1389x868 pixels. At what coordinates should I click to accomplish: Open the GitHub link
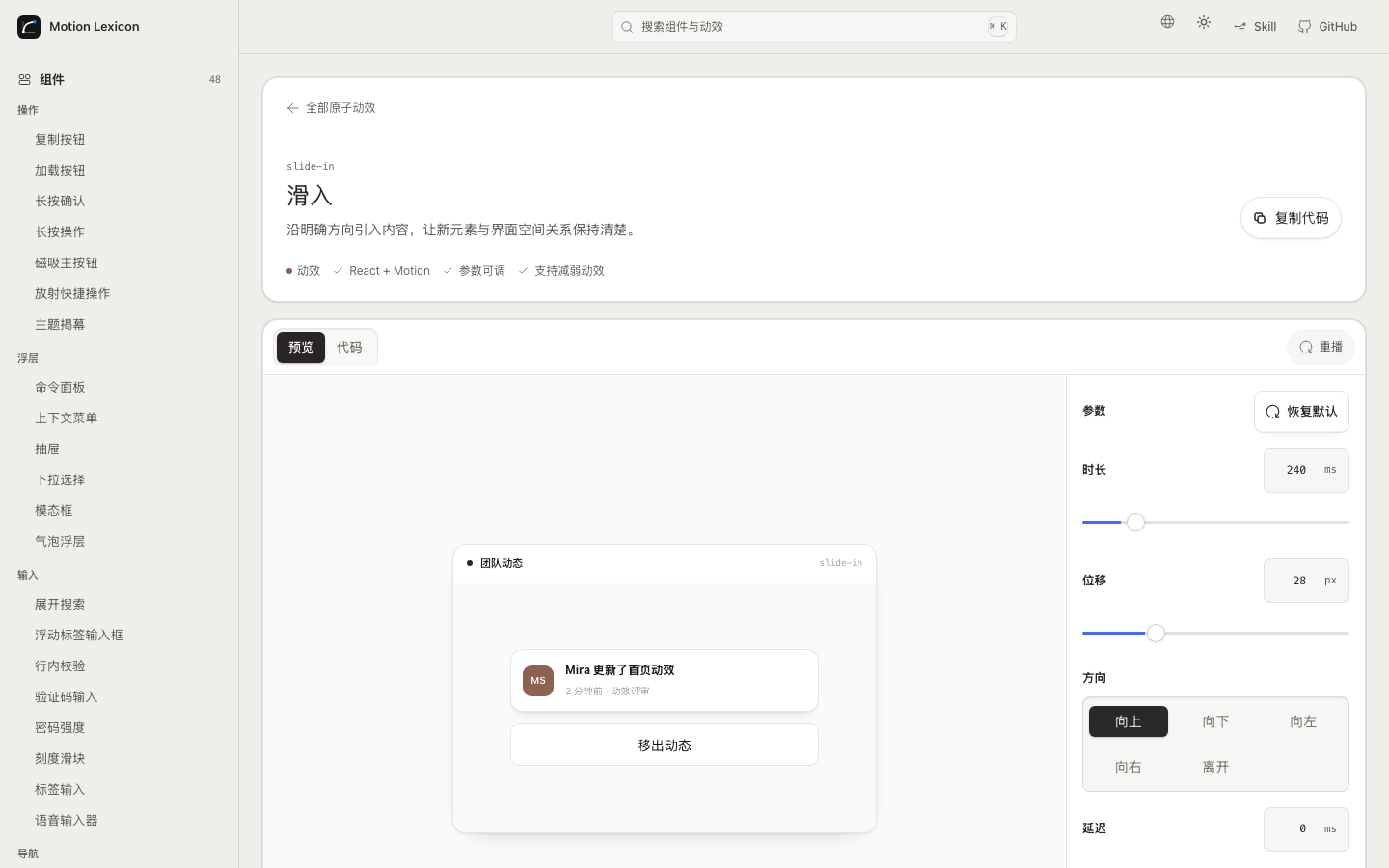pyautogui.click(x=1327, y=27)
